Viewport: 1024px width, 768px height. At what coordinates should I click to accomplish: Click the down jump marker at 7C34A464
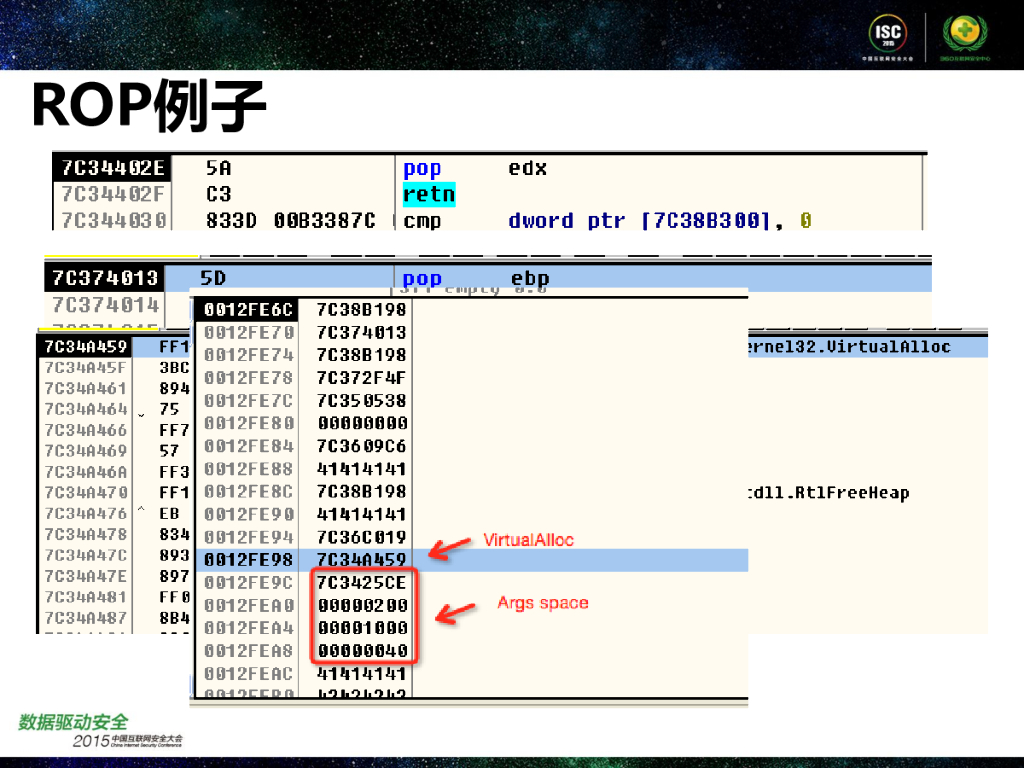tap(141, 413)
